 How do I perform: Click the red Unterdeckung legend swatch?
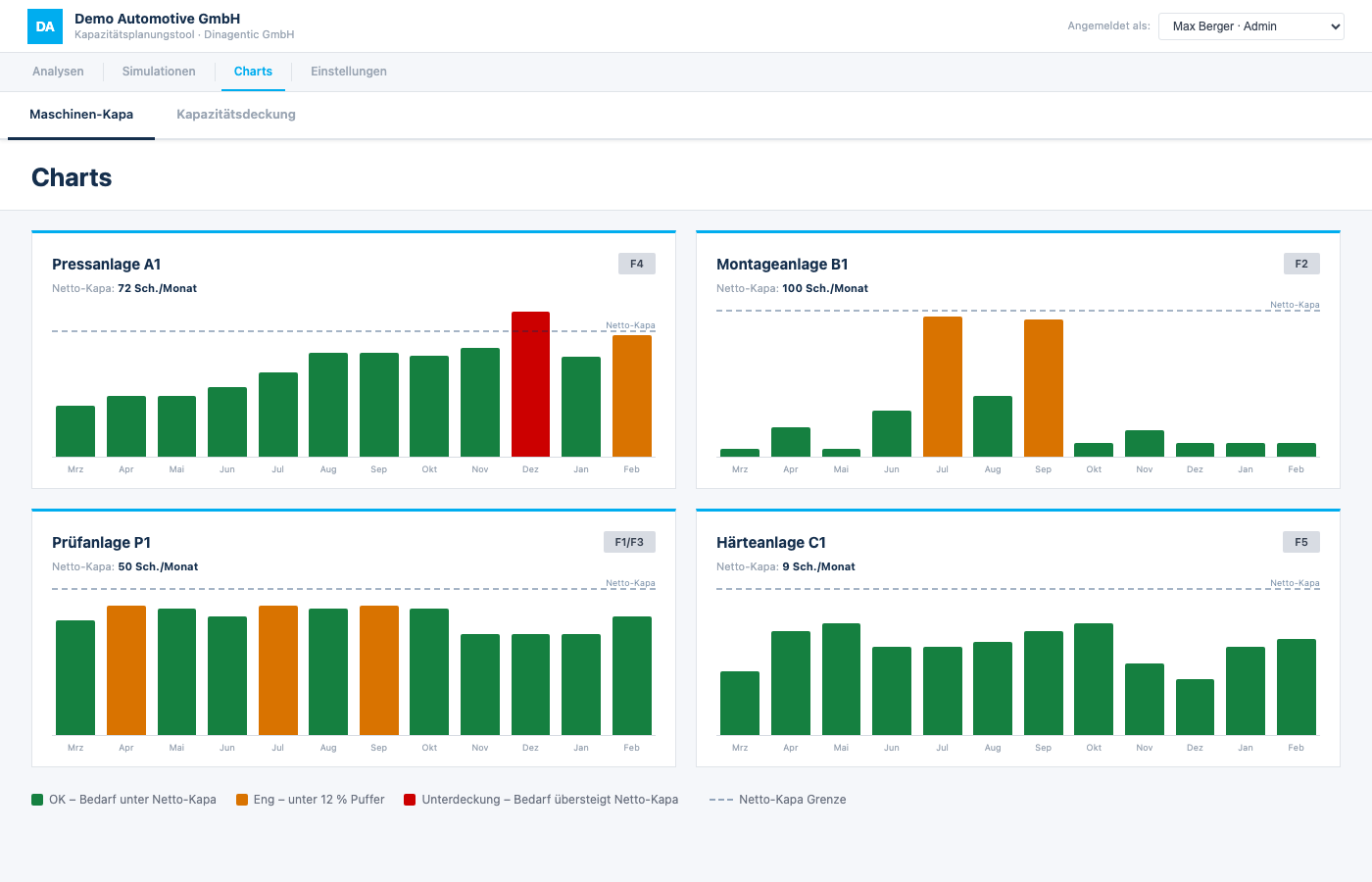411,800
